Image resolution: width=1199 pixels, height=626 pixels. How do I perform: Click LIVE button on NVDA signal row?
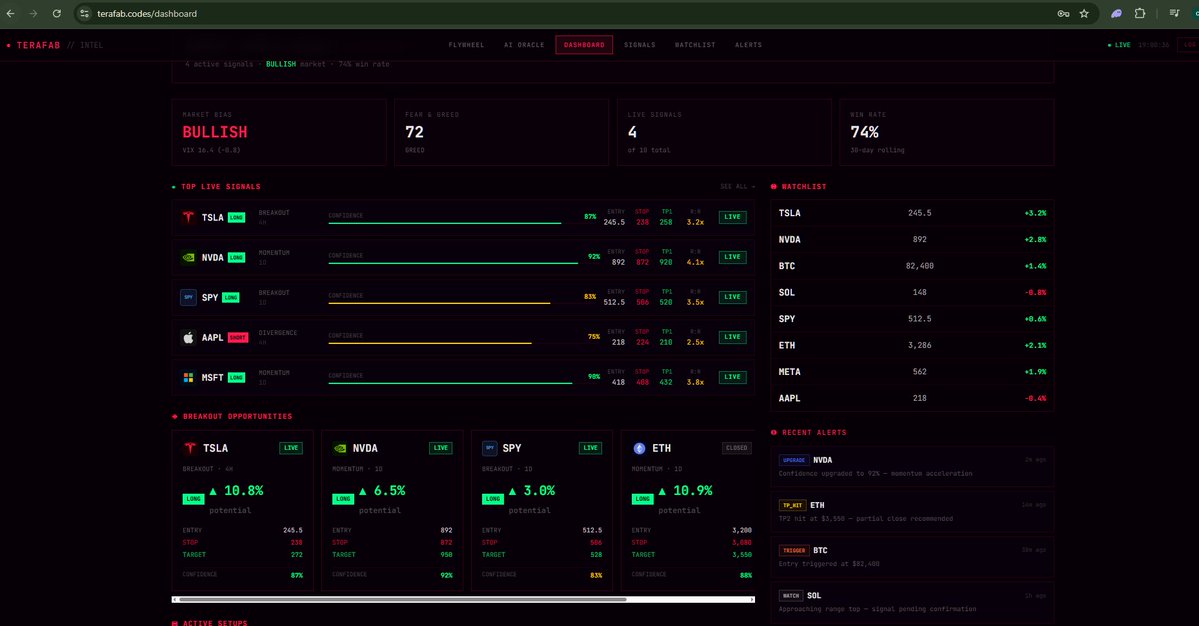pyautogui.click(x=733, y=257)
